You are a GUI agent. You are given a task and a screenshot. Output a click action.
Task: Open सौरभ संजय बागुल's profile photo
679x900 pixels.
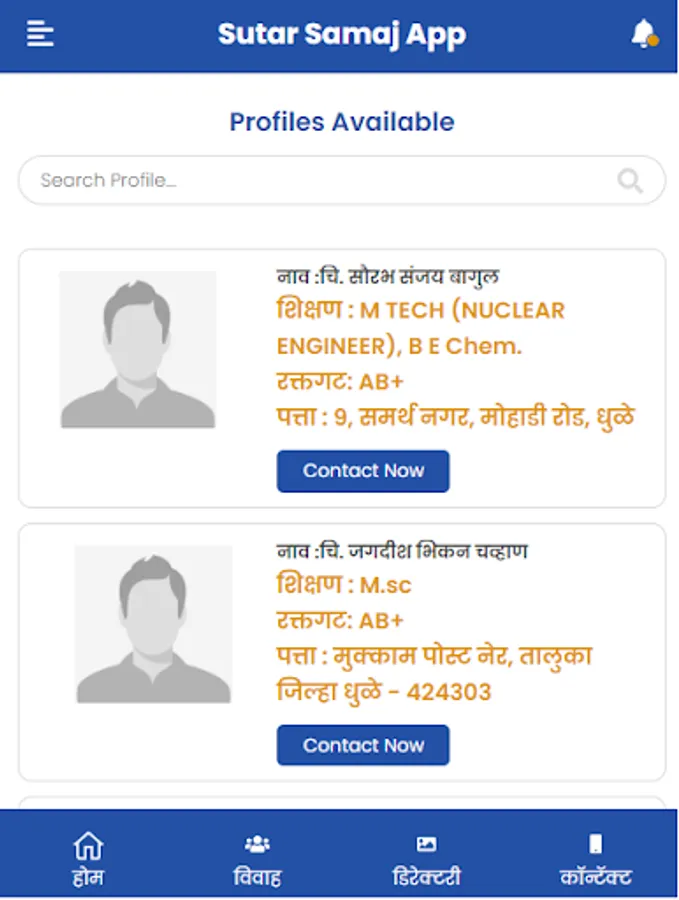[138, 350]
